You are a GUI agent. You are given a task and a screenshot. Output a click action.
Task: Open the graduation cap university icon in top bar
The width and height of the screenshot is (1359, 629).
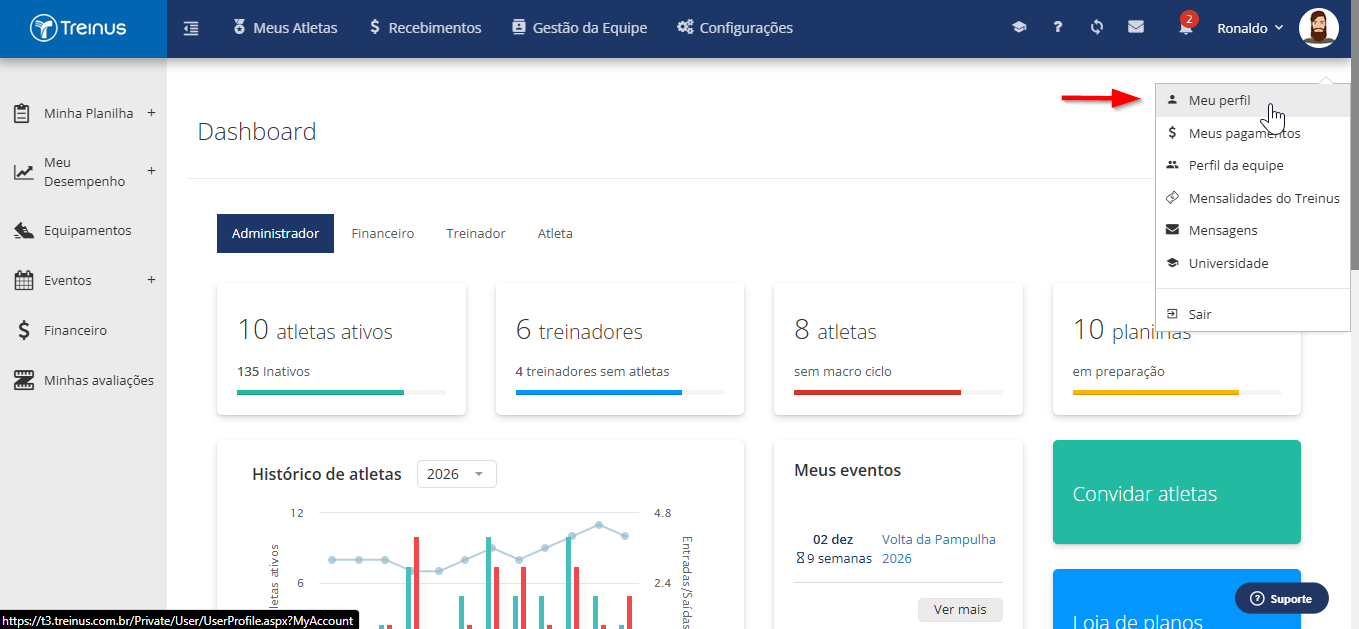pos(1019,28)
